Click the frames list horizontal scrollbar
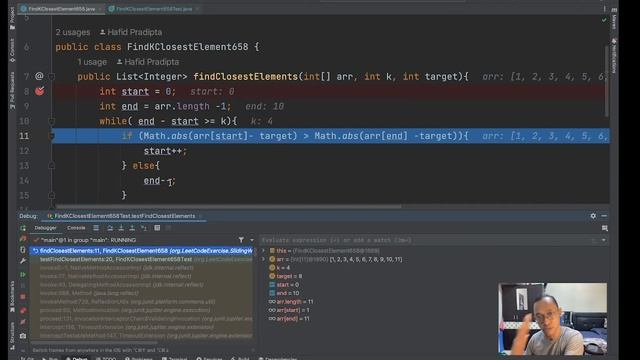Screen dimensions: 640x360 pos(94,342)
